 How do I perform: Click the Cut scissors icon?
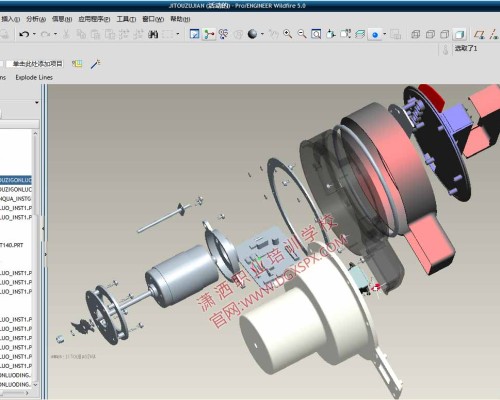tap(66, 34)
